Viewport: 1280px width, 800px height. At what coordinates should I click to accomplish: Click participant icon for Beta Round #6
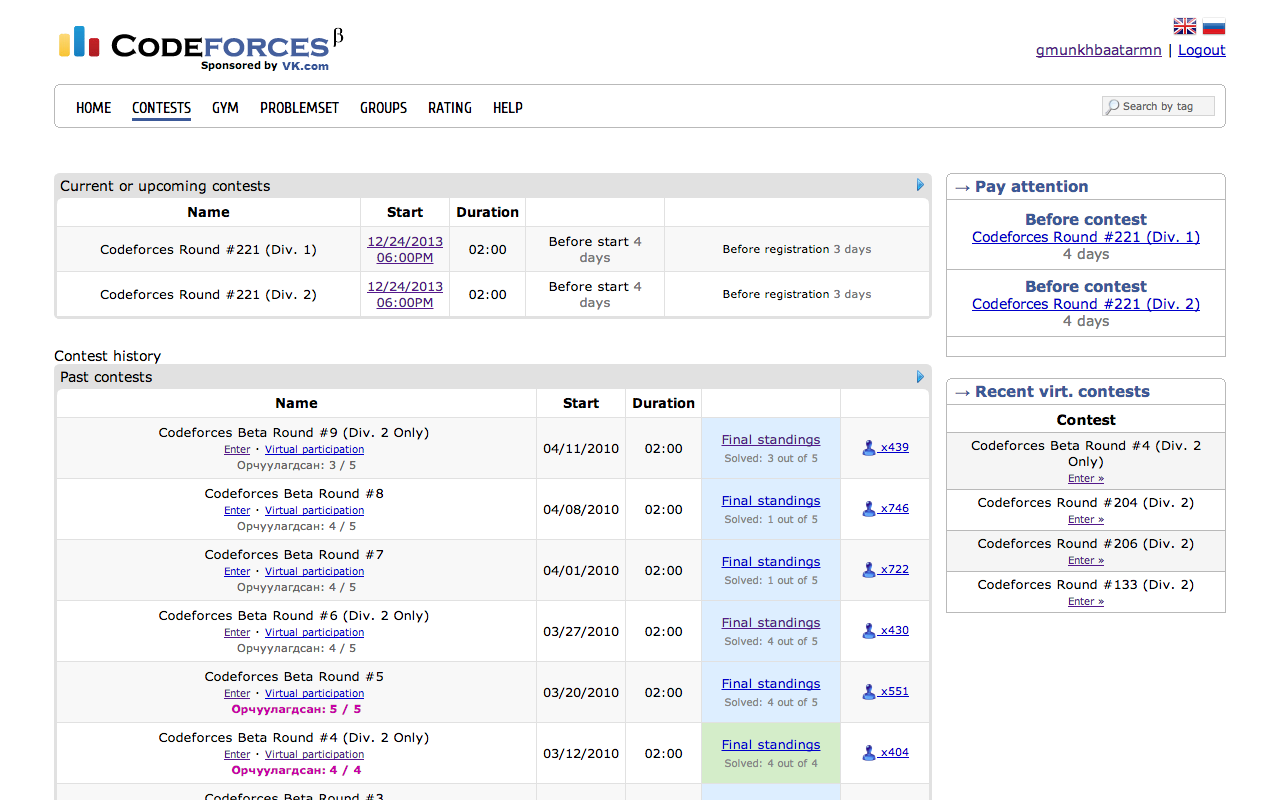(x=869, y=631)
